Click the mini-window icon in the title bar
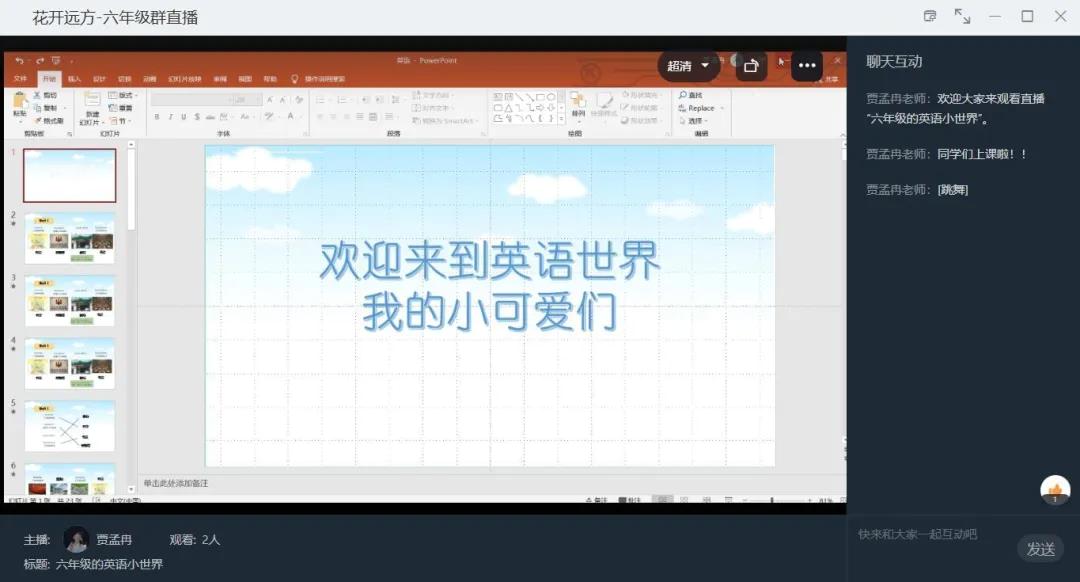Screen dimensions: 1080x582 click(x=930, y=16)
